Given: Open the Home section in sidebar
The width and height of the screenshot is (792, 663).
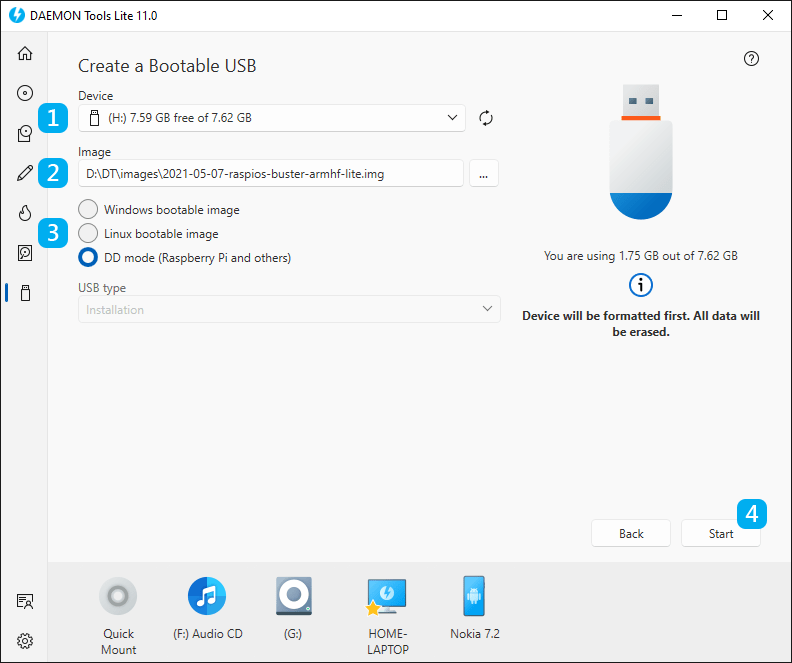Looking at the screenshot, I should pyautogui.click(x=25, y=53).
